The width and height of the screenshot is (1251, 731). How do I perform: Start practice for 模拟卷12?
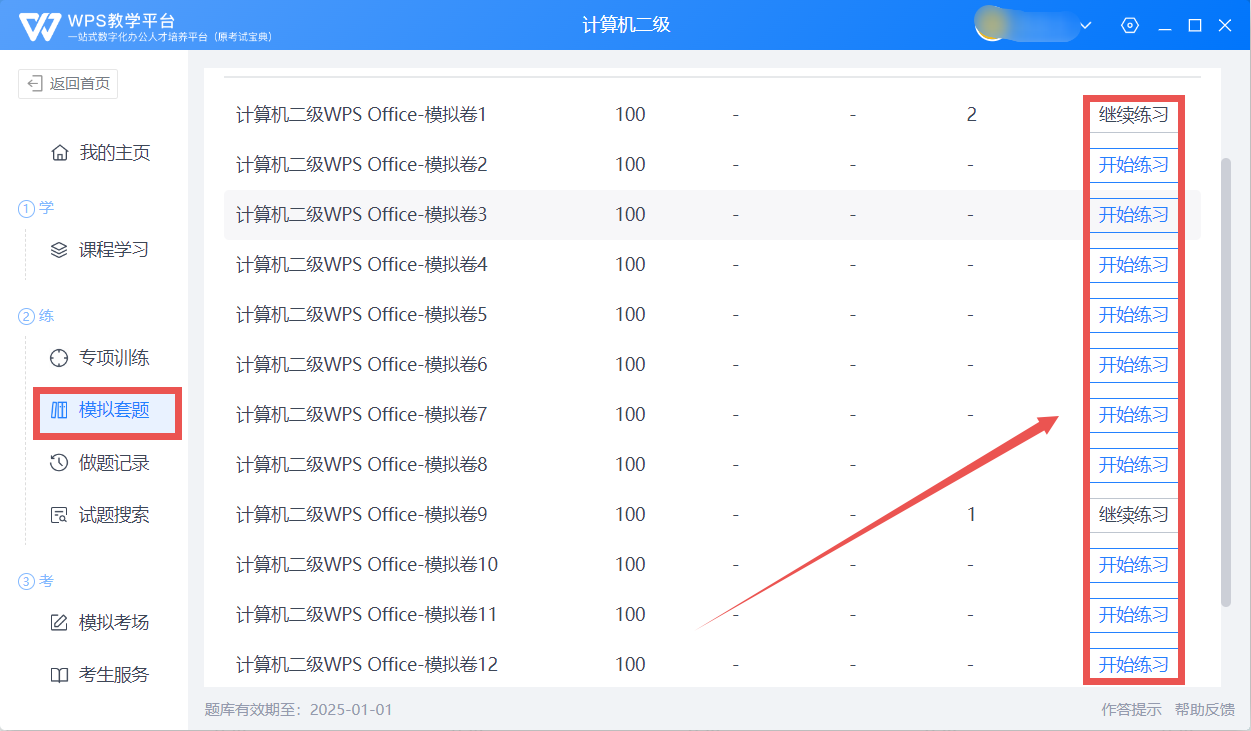1133,665
